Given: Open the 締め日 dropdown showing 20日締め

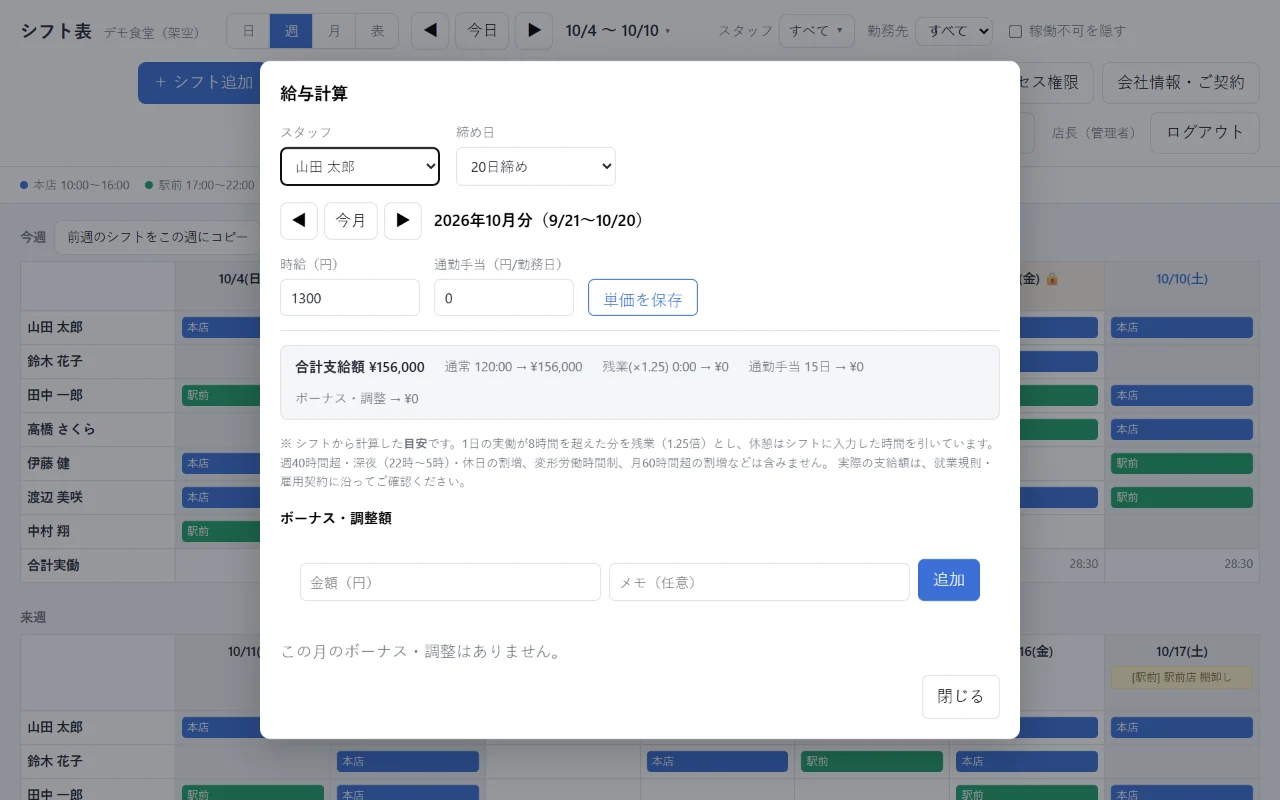Looking at the screenshot, I should [536, 166].
